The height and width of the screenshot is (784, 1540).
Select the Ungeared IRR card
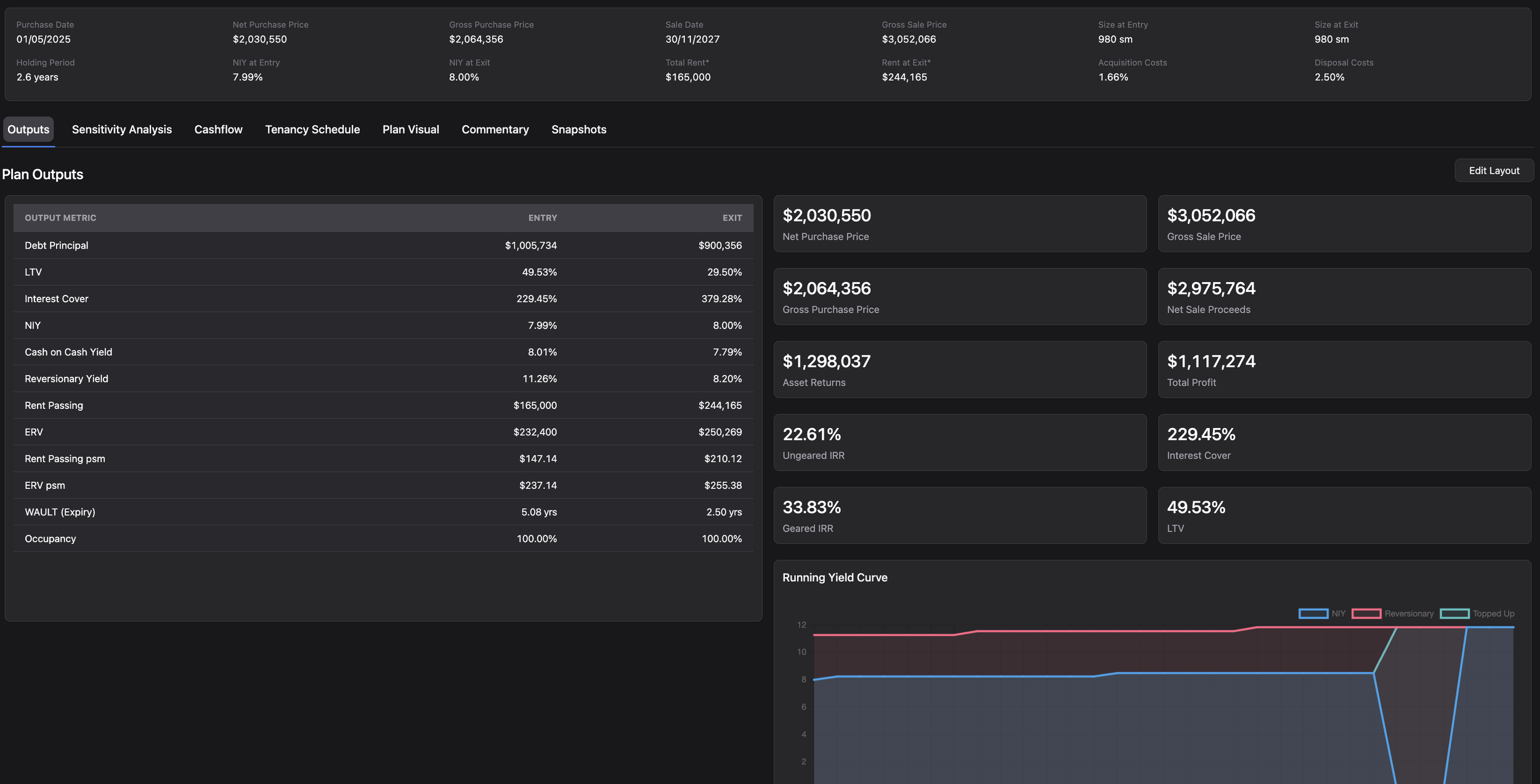tap(960, 442)
